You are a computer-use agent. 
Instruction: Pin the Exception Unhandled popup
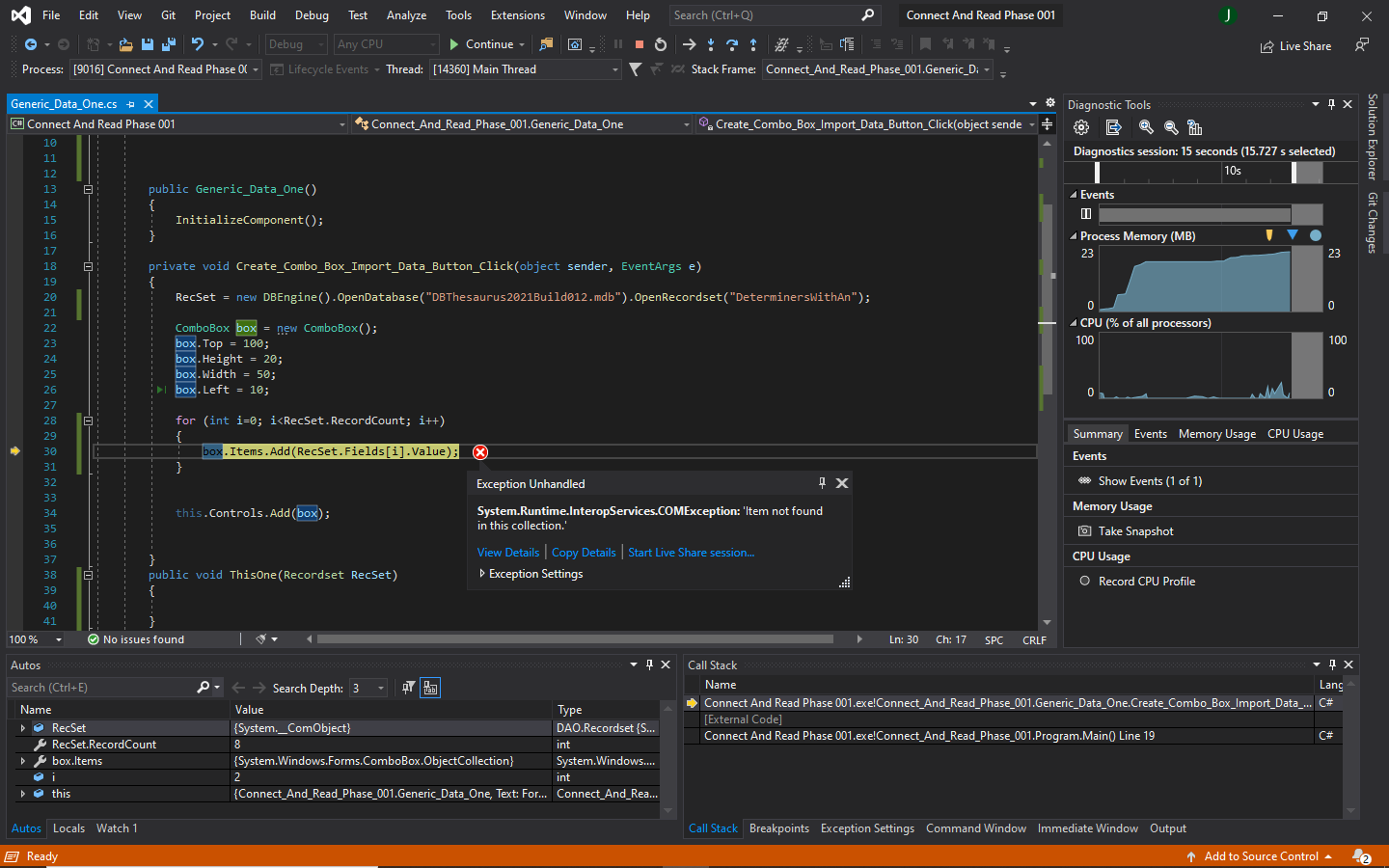pos(822,483)
